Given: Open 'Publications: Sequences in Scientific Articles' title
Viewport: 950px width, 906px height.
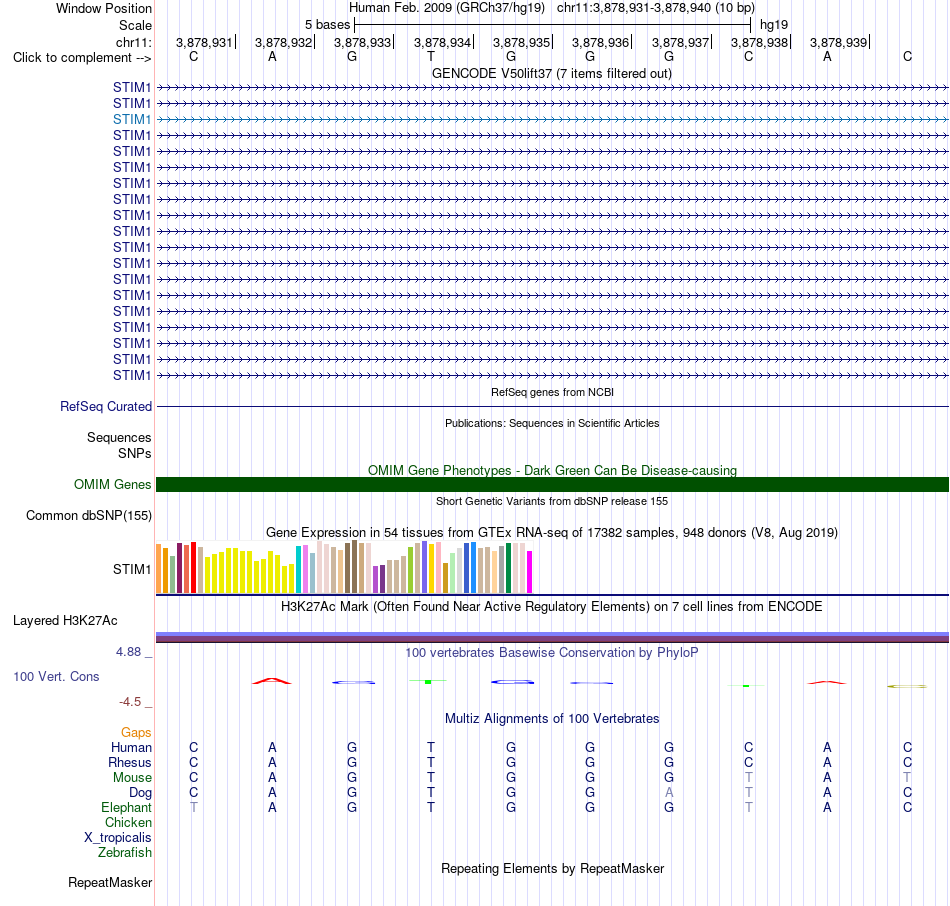Looking at the screenshot, I should (x=552, y=423).
